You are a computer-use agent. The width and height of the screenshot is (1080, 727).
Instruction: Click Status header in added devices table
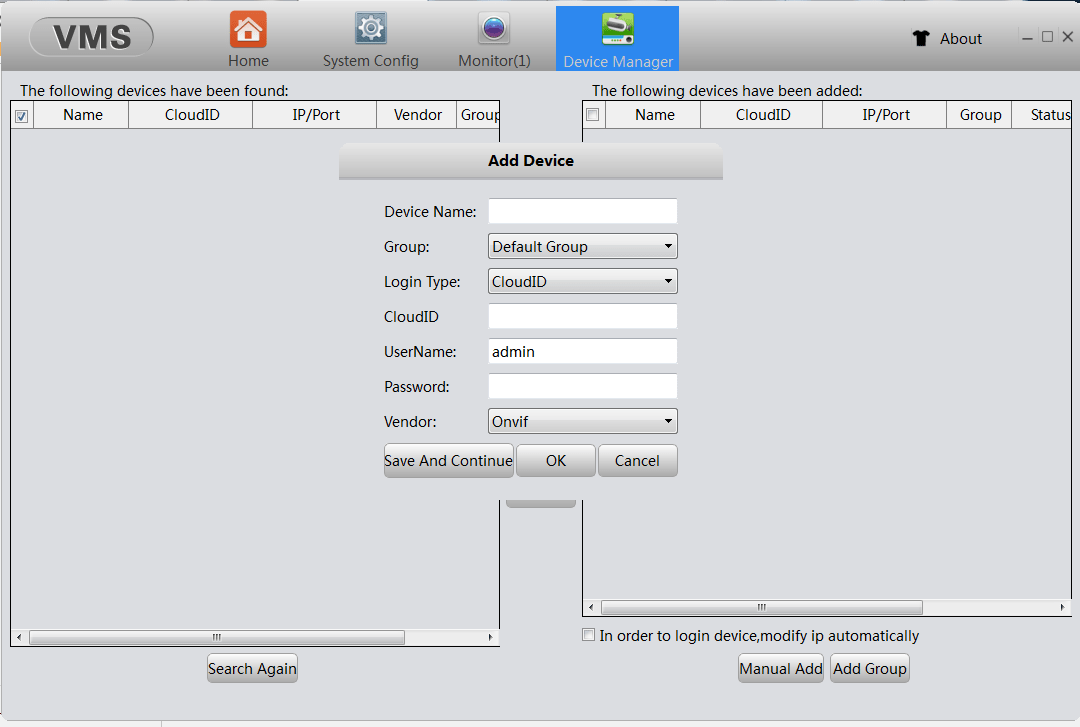pyautogui.click(x=1043, y=115)
